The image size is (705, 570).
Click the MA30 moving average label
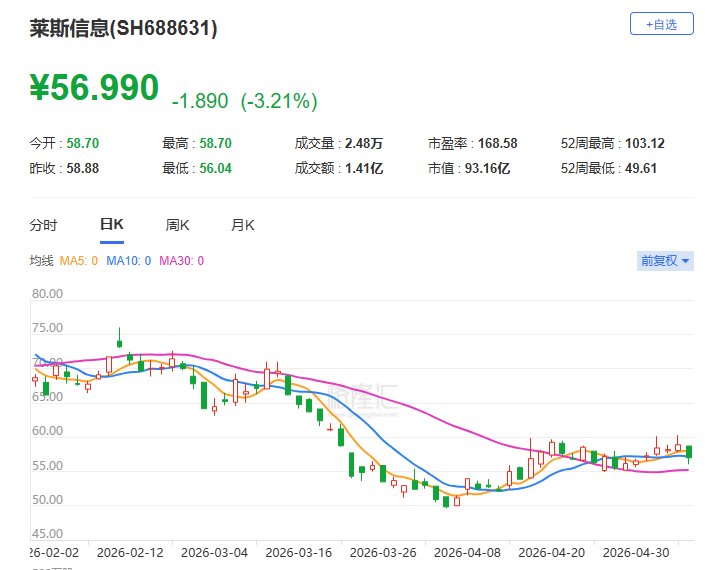pyautogui.click(x=182, y=261)
